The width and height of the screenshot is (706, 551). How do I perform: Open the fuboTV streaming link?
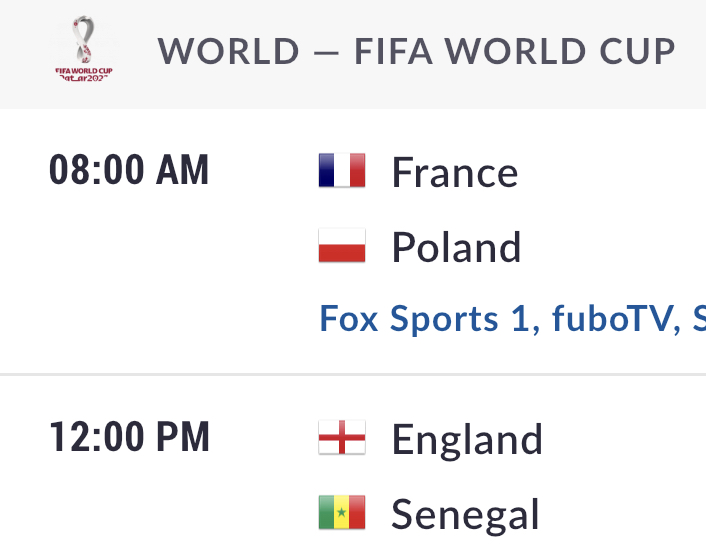(x=613, y=319)
